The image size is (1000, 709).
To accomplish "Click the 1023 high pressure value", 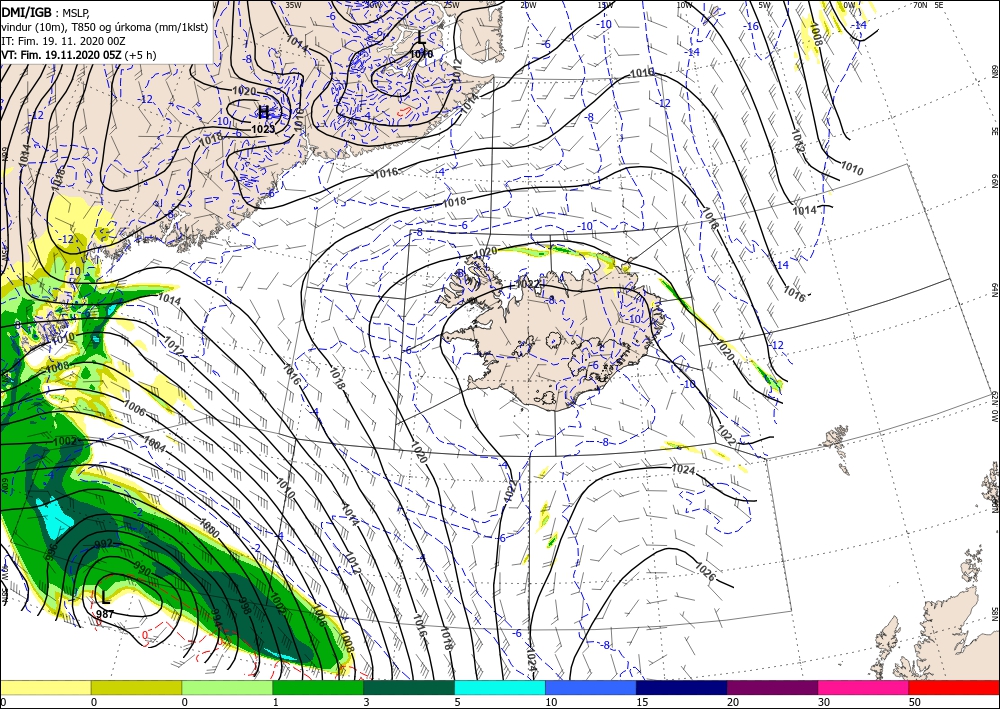I will 263,129.
